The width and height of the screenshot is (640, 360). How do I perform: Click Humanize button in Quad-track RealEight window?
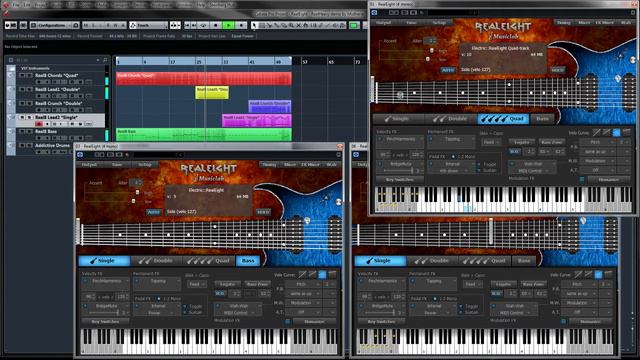(609, 180)
